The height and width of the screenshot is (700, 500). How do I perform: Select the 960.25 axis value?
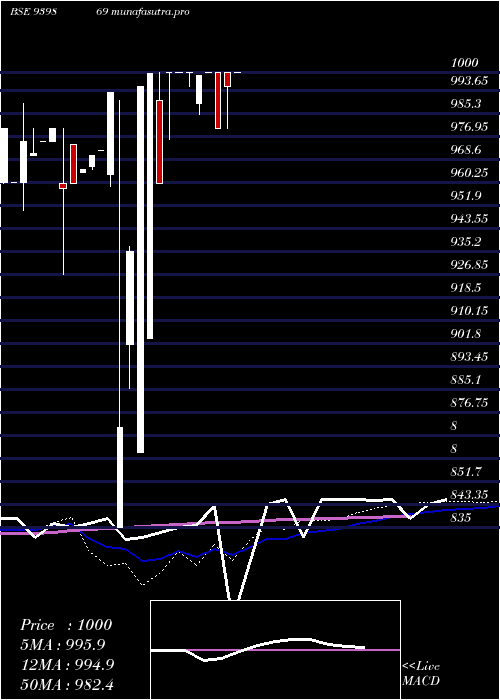[x=469, y=172]
